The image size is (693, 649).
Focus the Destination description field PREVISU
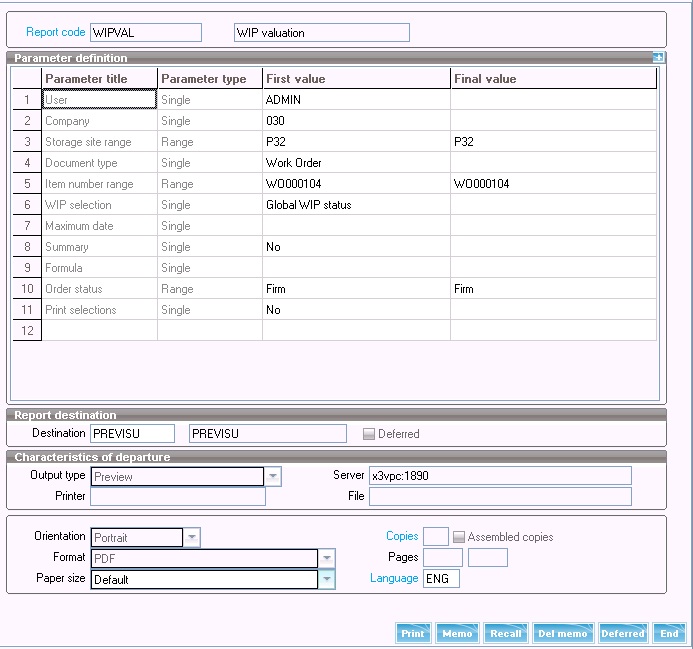(x=268, y=433)
